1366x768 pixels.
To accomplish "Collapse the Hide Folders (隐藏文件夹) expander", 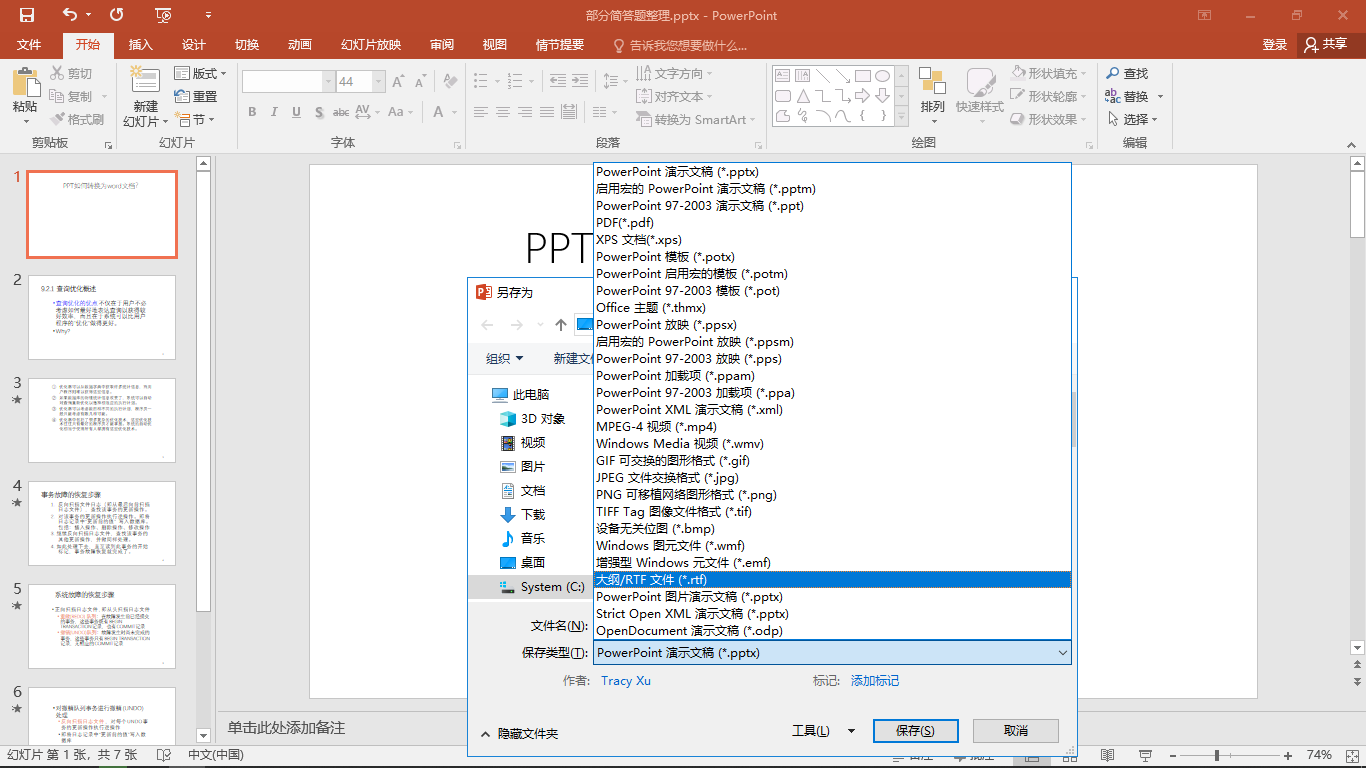I will 518,733.
